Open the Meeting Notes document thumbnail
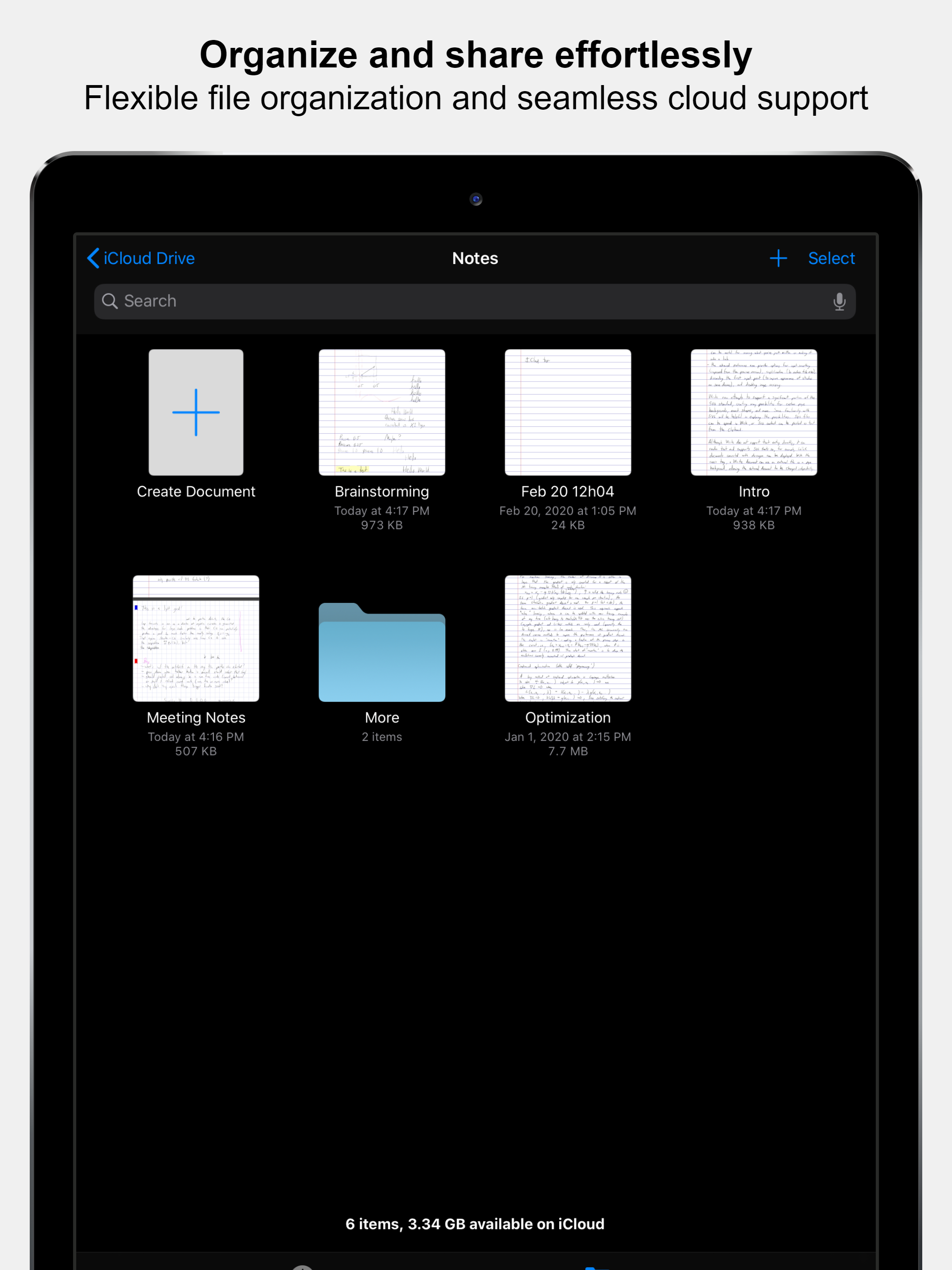This screenshot has width=952, height=1270. pos(196,638)
